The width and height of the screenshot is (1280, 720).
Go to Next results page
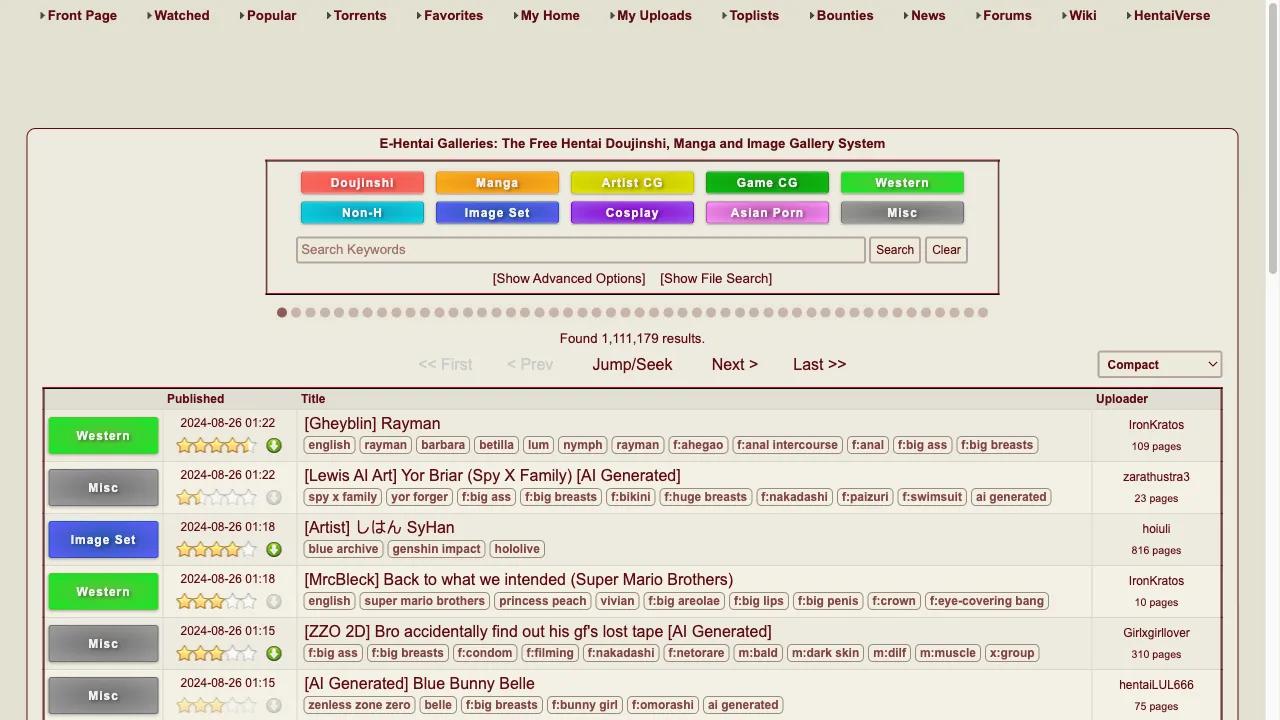735,365
